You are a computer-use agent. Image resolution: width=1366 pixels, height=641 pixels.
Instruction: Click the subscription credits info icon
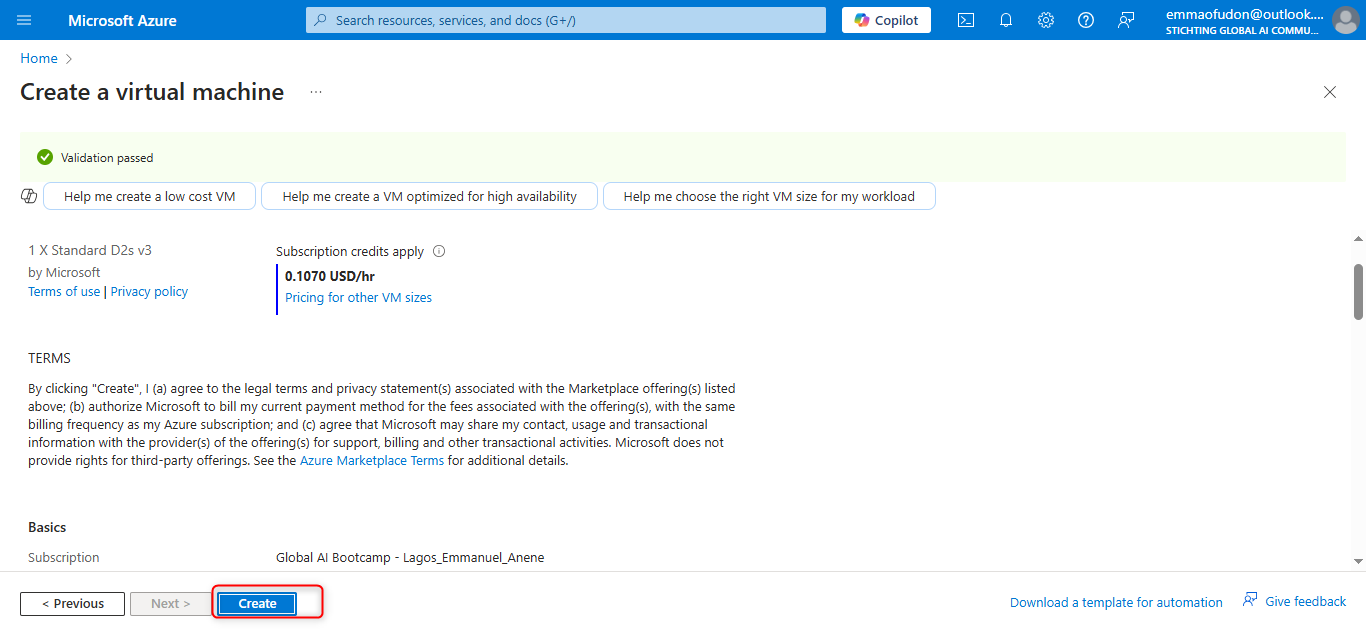pyautogui.click(x=439, y=252)
